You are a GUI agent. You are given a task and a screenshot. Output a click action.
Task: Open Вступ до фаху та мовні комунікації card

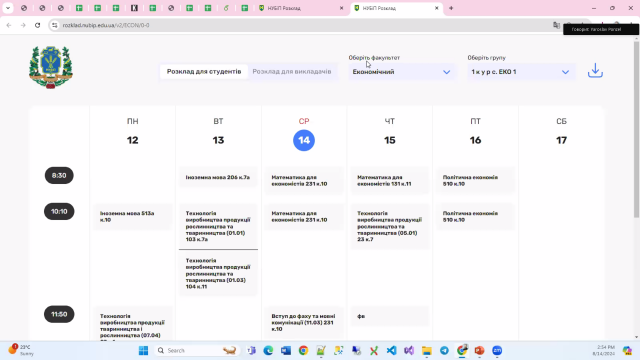(x=304, y=322)
